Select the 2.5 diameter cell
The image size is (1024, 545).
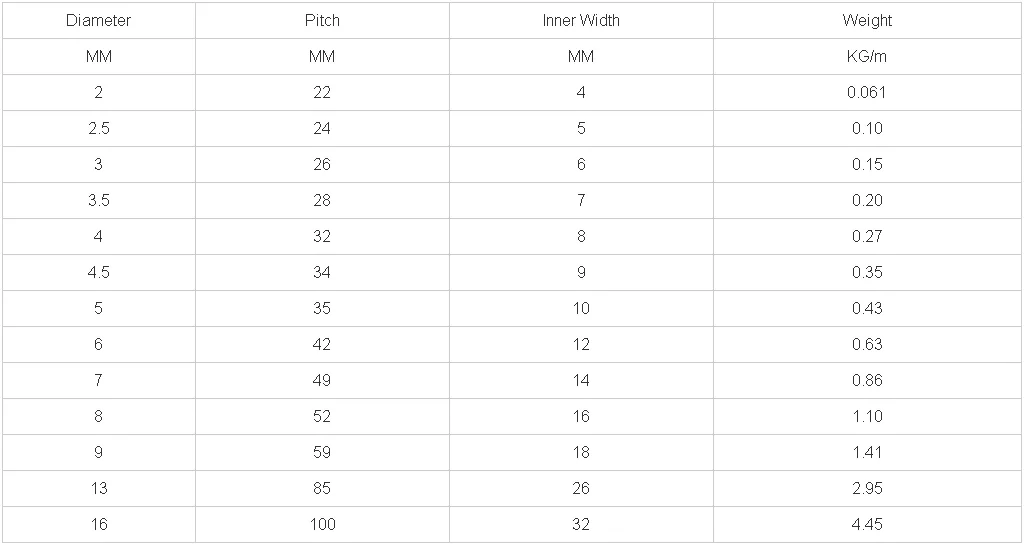tap(98, 128)
